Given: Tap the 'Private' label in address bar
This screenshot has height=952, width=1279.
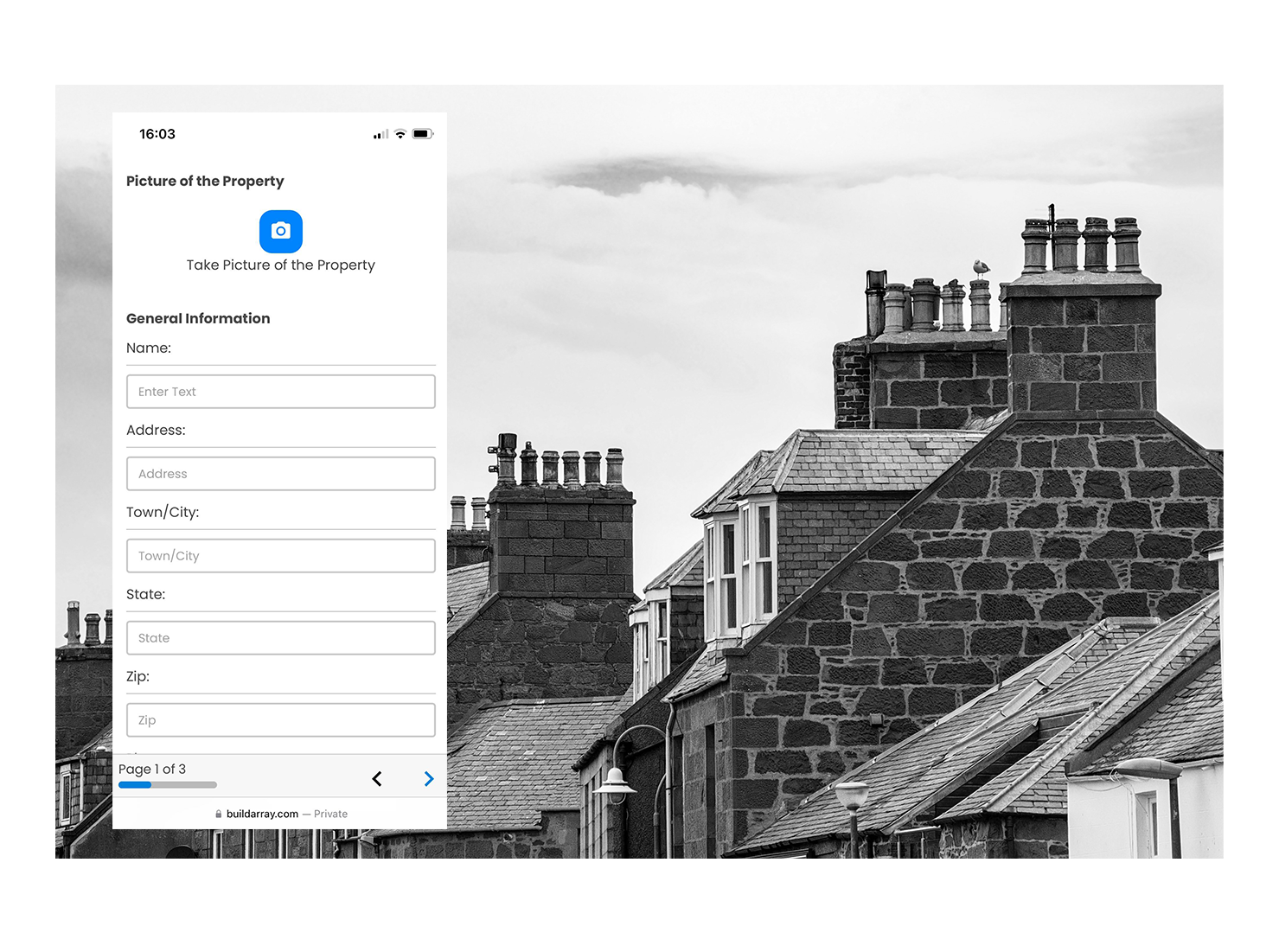Looking at the screenshot, I should pos(330,814).
